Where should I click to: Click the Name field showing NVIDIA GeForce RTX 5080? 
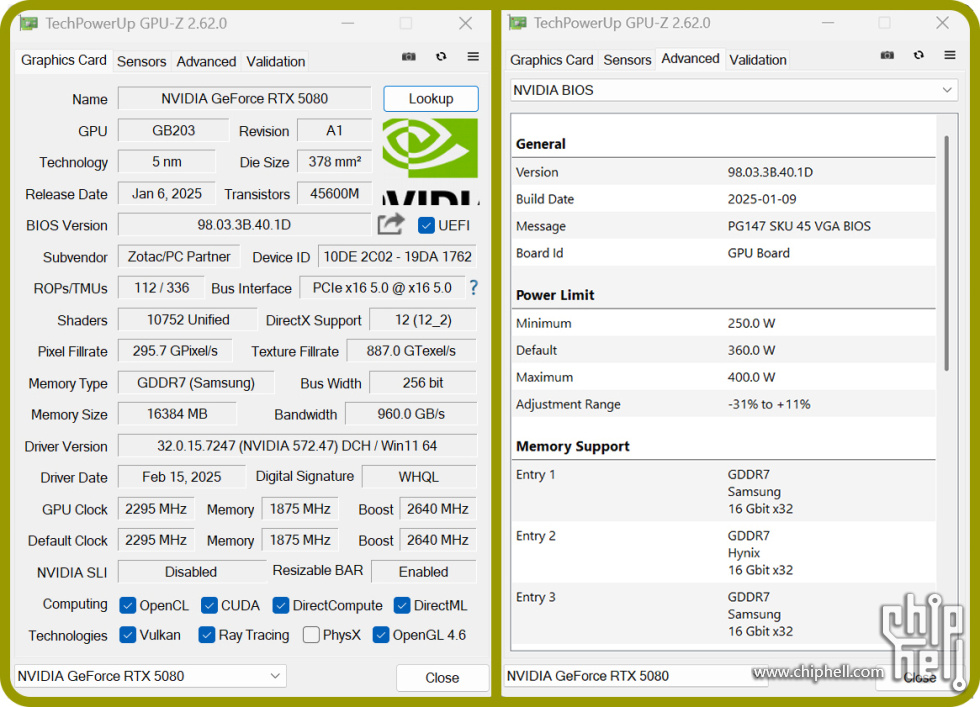coord(244,99)
